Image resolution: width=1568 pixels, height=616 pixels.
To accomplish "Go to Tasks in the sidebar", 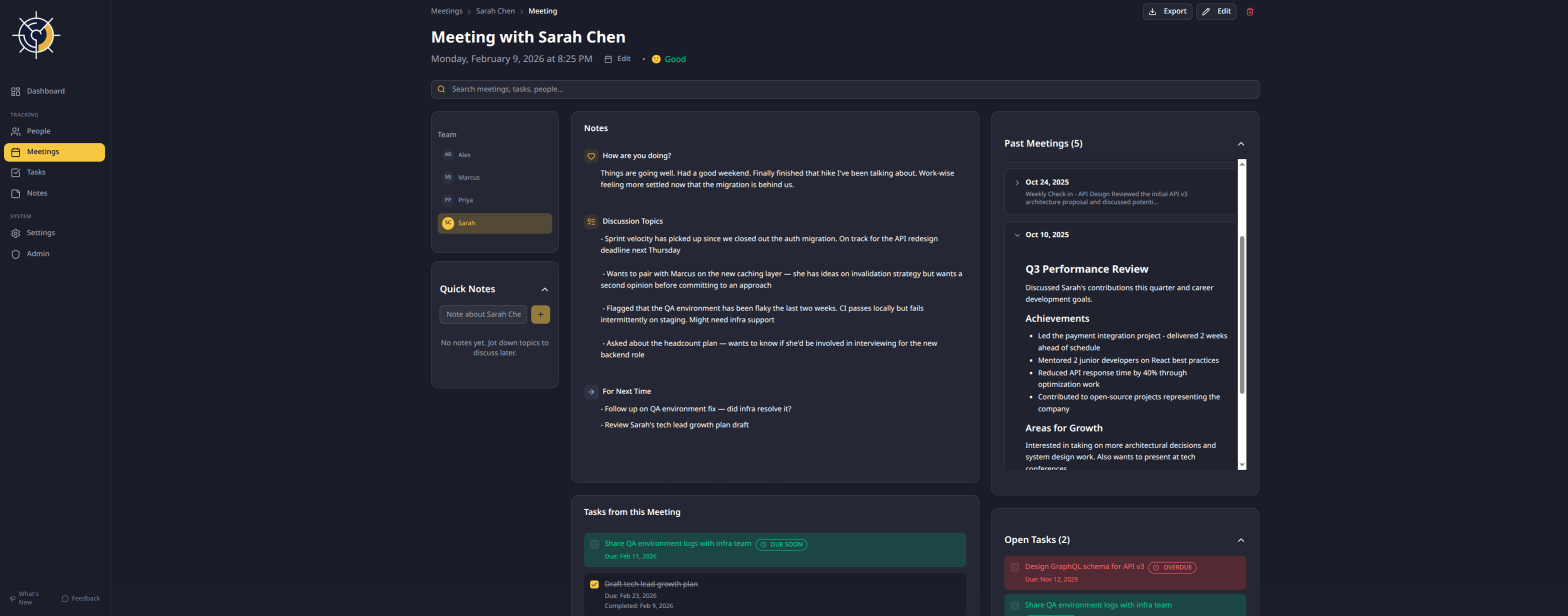I will pyautogui.click(x=36, y=172).
